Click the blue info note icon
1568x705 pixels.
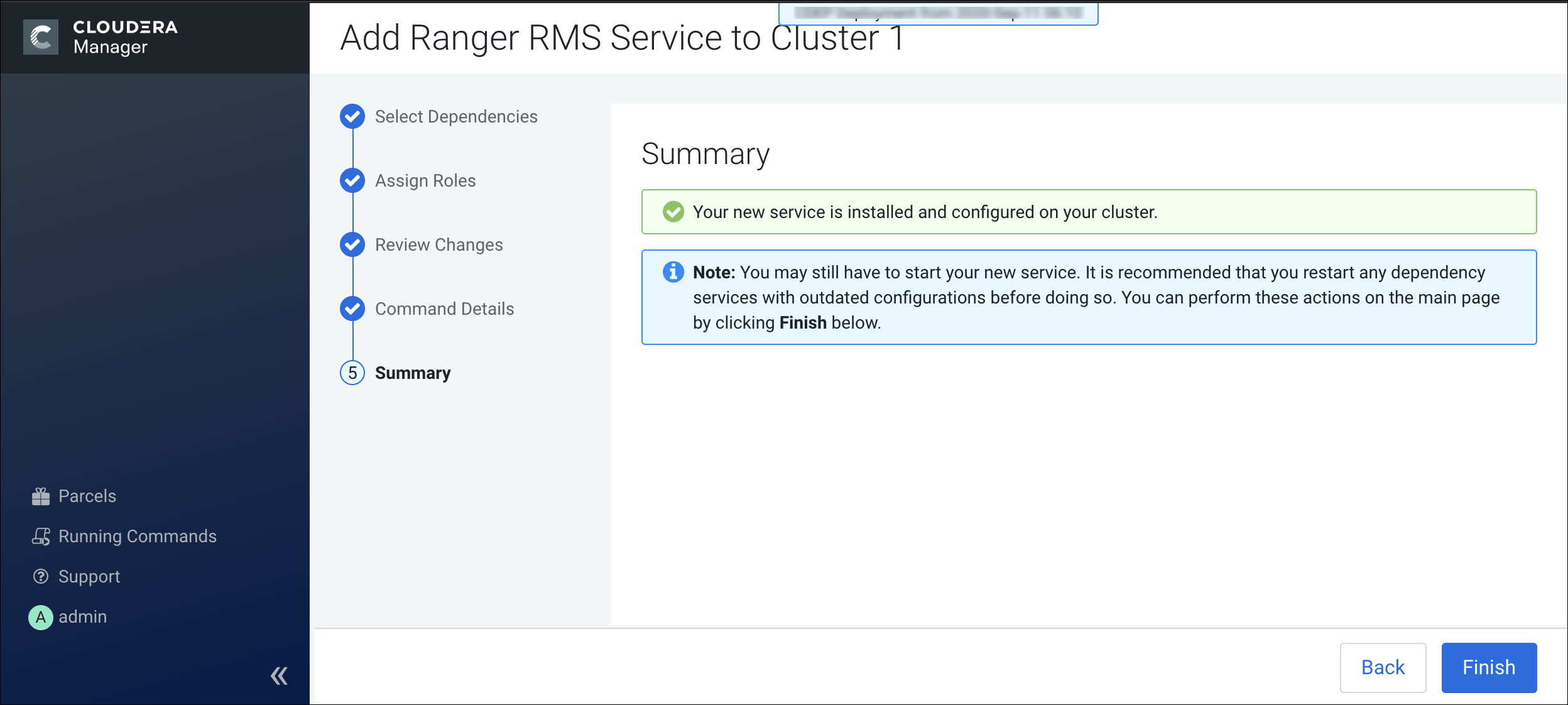tap(673, 273)
